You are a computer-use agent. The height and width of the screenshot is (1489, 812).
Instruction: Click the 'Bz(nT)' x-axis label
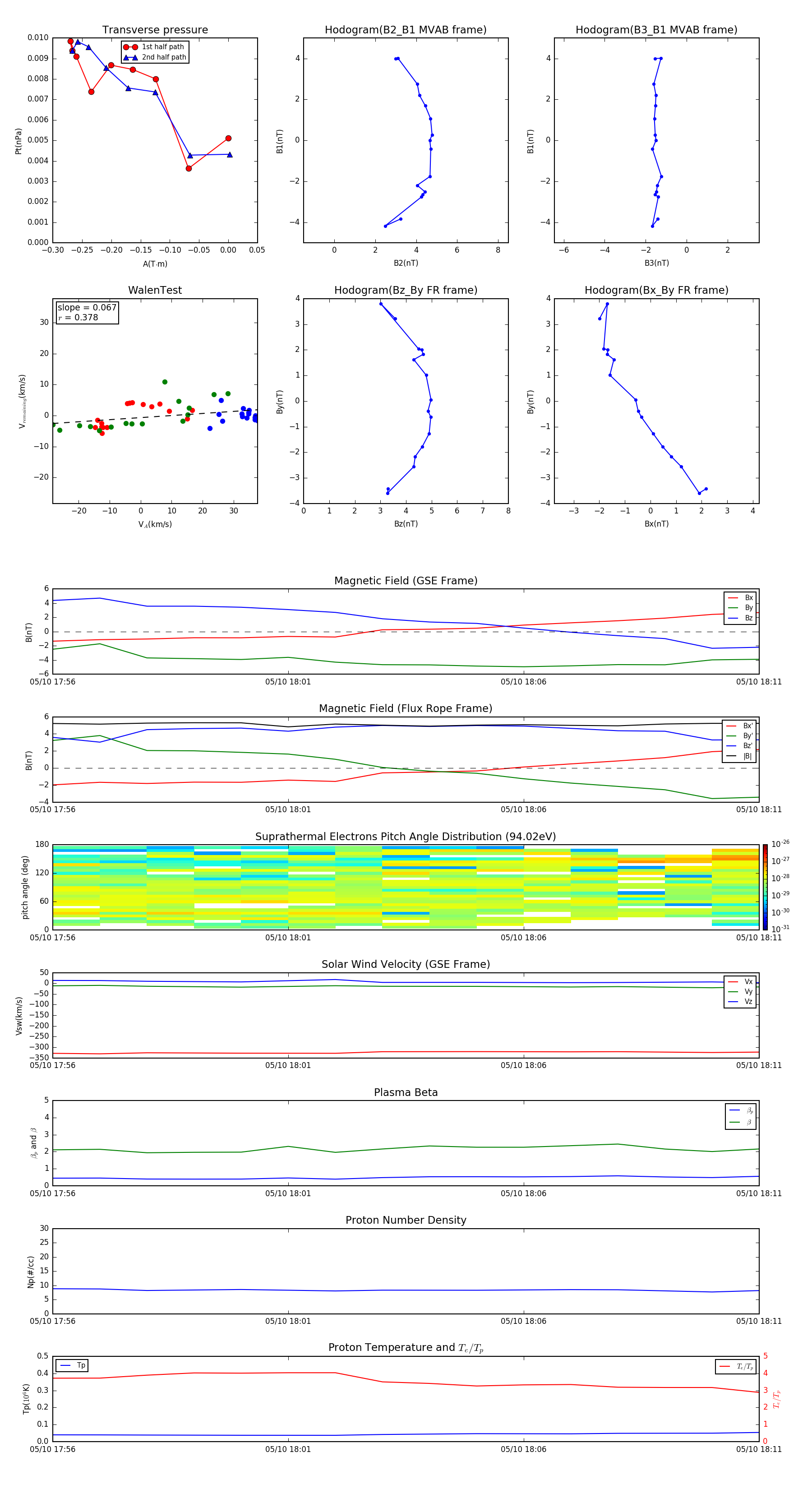406,524
